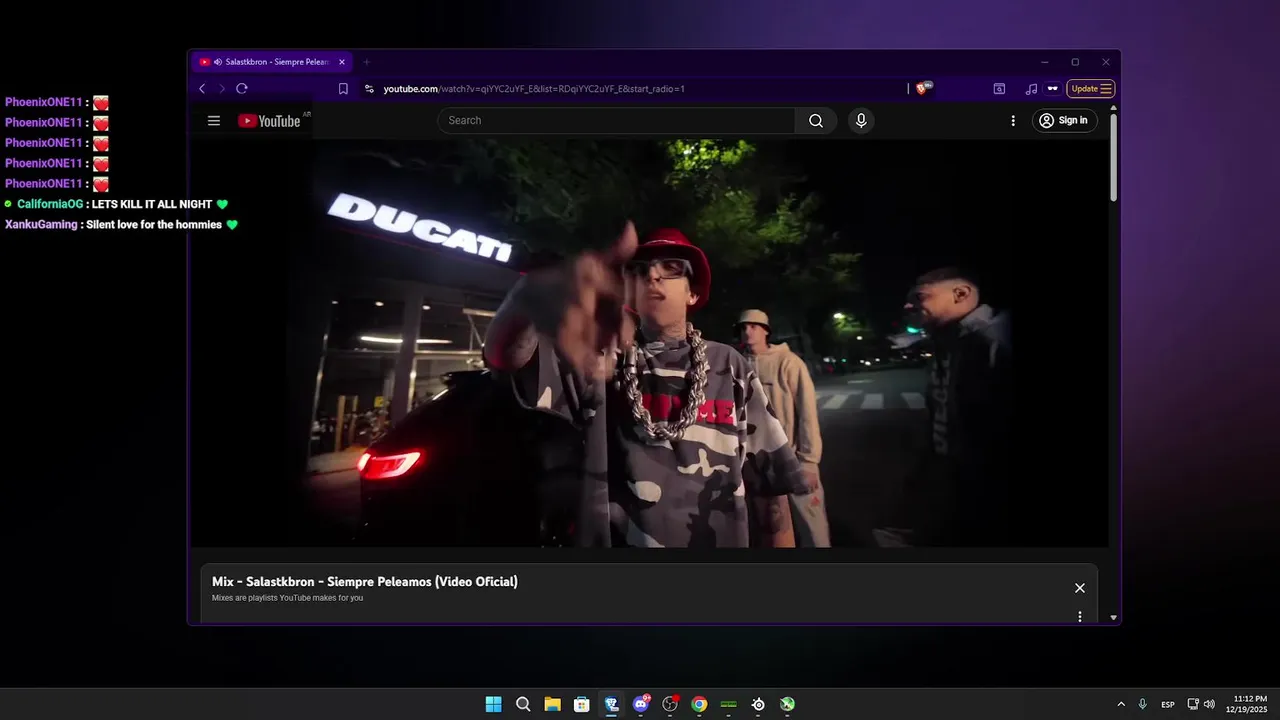Image resolution: width=1280 pixels, height=720 pixels.
Task: Click the YouTube search magnifier button
Action: point(816,121)
